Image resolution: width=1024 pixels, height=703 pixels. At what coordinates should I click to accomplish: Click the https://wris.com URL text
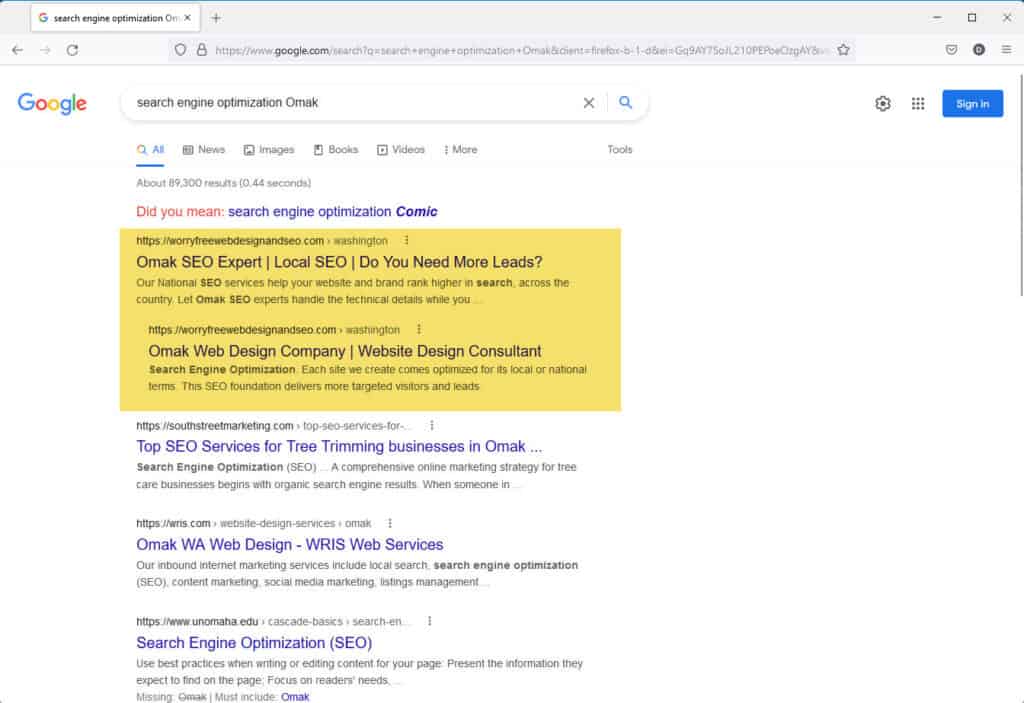coord(173,523)
